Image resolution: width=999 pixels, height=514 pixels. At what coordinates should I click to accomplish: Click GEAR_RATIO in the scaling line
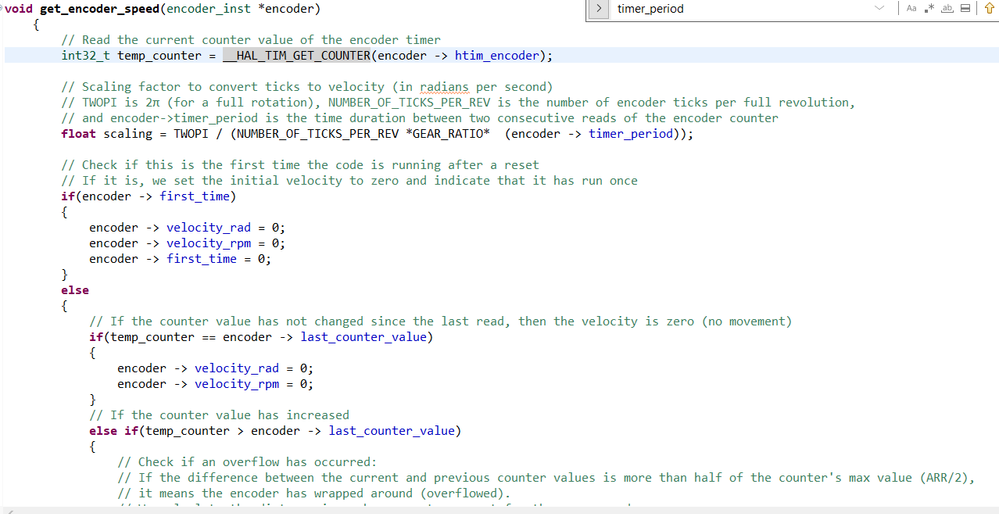[447, 134]
